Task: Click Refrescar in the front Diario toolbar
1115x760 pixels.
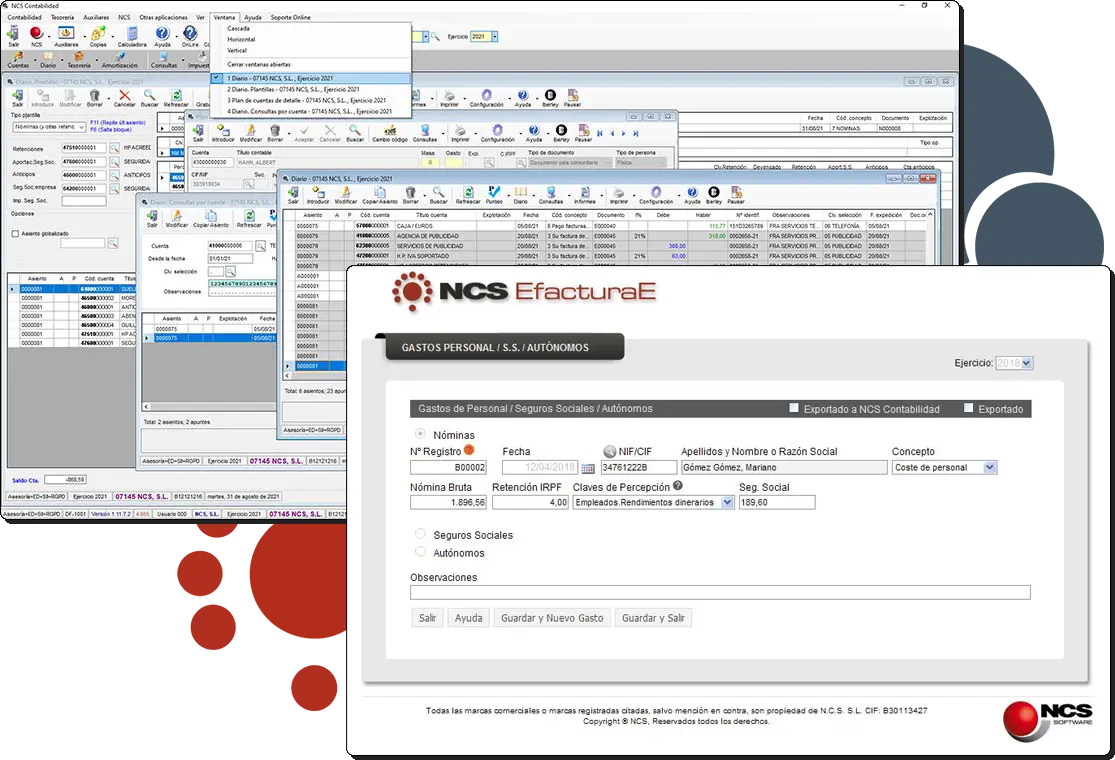Action: [x=468, y=196]
